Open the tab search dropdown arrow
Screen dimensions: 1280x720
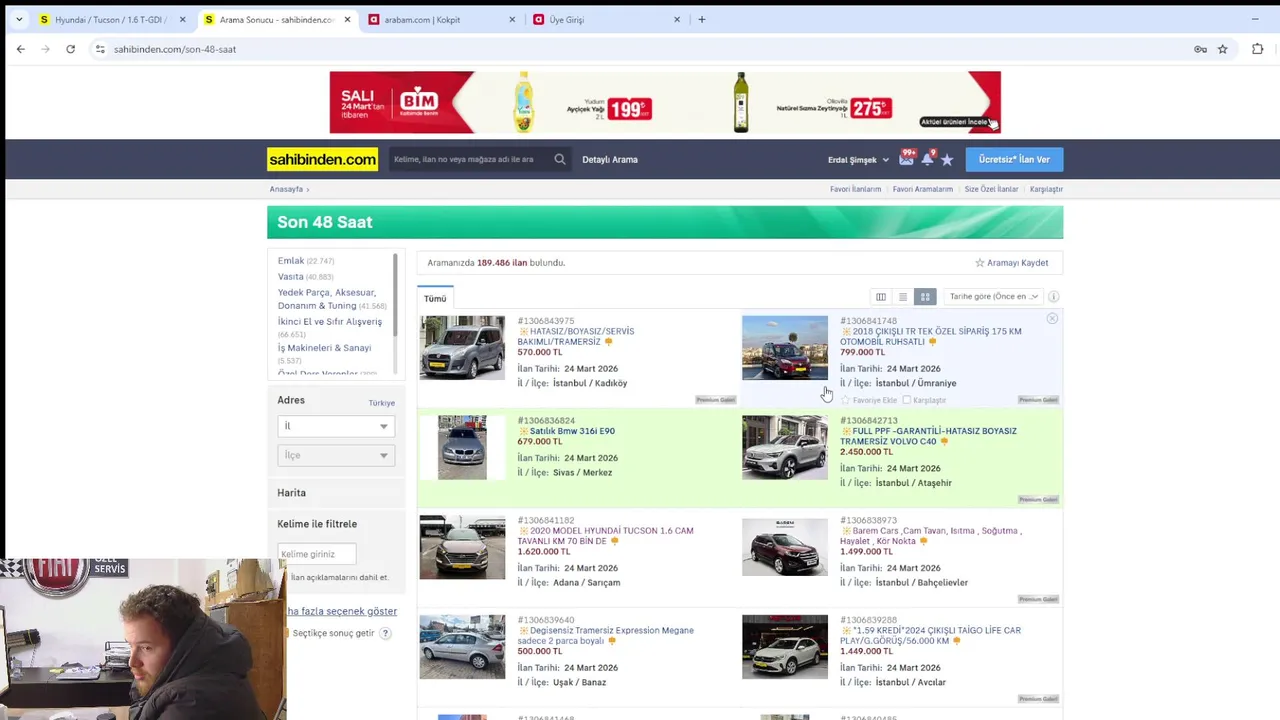(x=19, y=19)
